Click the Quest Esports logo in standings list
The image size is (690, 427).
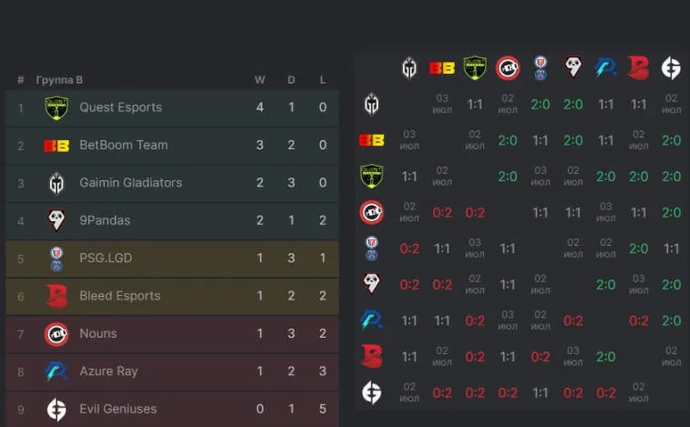point(56,108)
